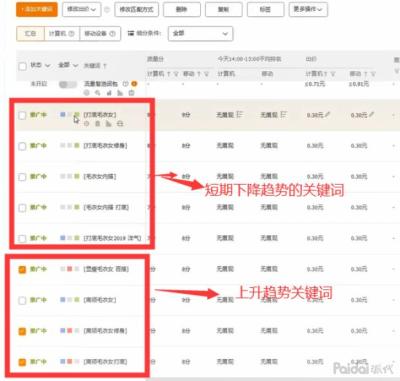Viewport: 400px width, 381px height.
Task: Click the round icon under [打底毛衣女] keyword
Action: click(x=86, y=124)
